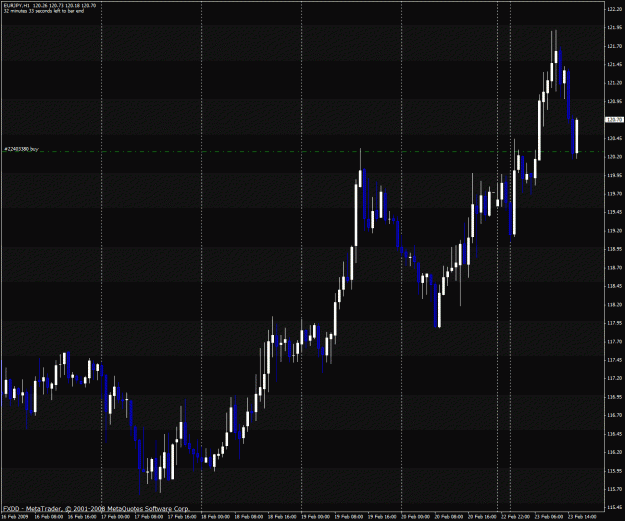Viewport: 625px width, 521px height.
Task: Click the 119.95 price axis label
Action: pyautogui.click(x=614, y=175)
